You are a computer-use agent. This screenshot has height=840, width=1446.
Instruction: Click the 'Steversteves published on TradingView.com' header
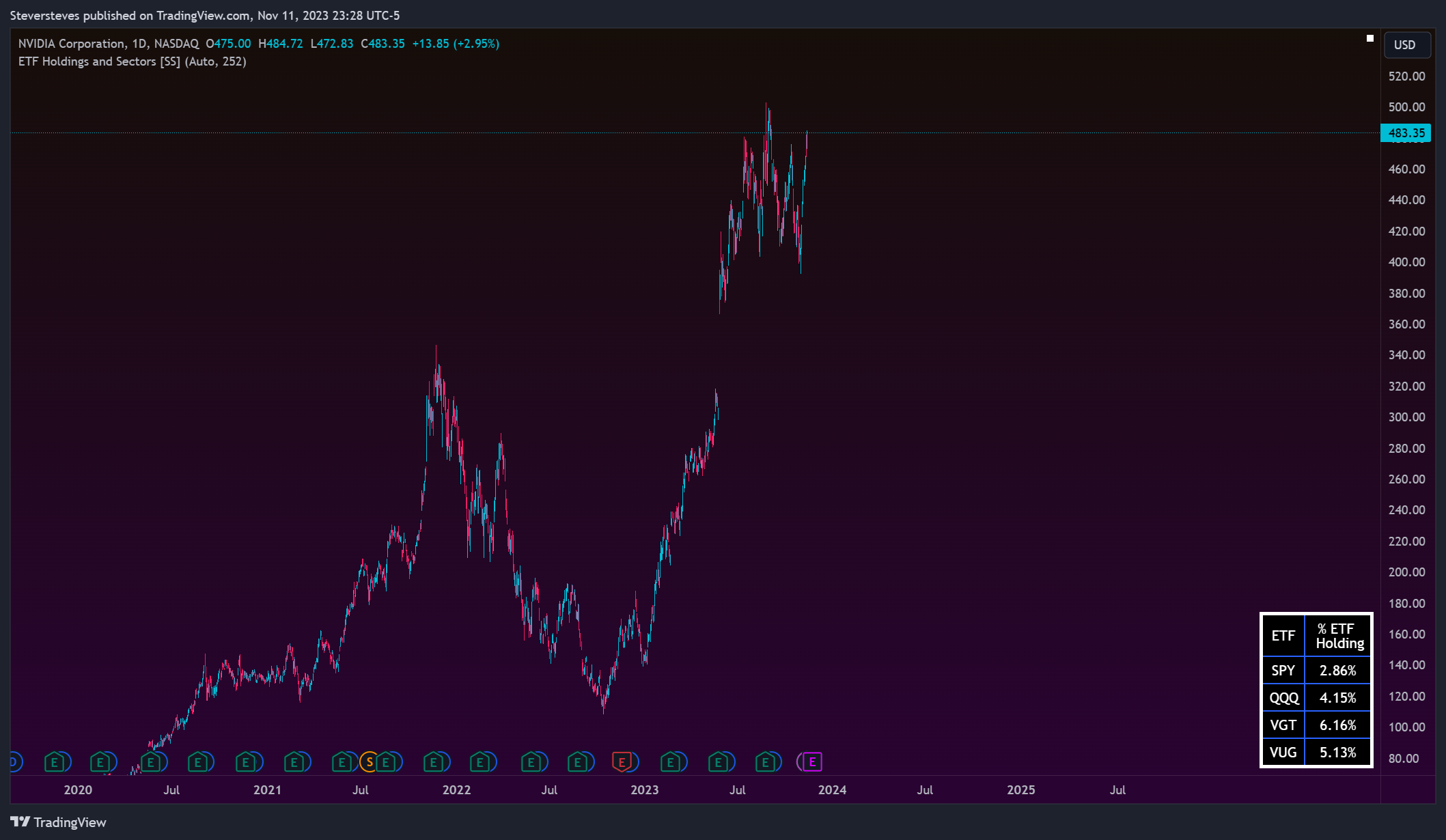point(130,15)
